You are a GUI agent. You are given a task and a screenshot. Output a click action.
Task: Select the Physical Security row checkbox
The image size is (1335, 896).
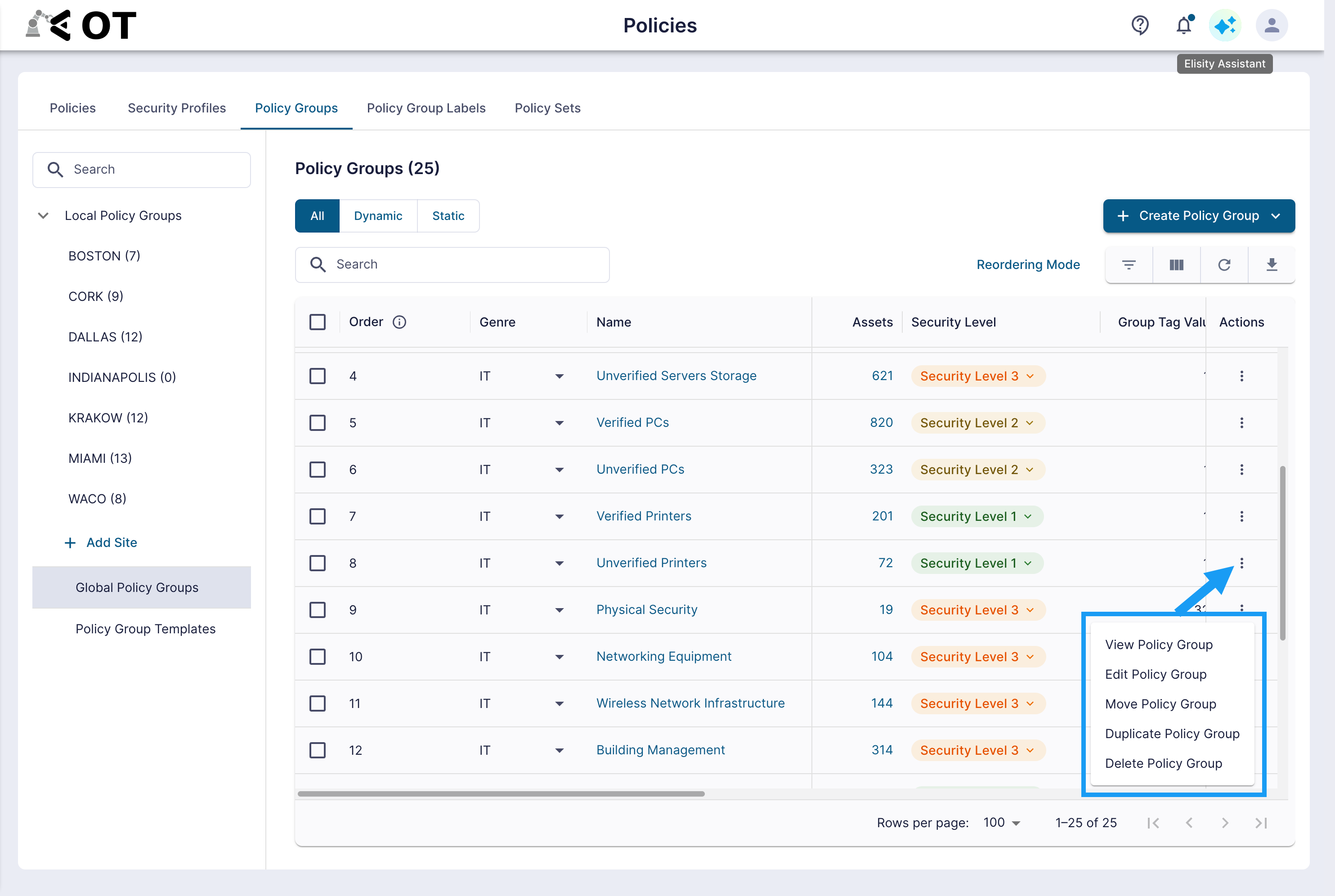(318, 610)
